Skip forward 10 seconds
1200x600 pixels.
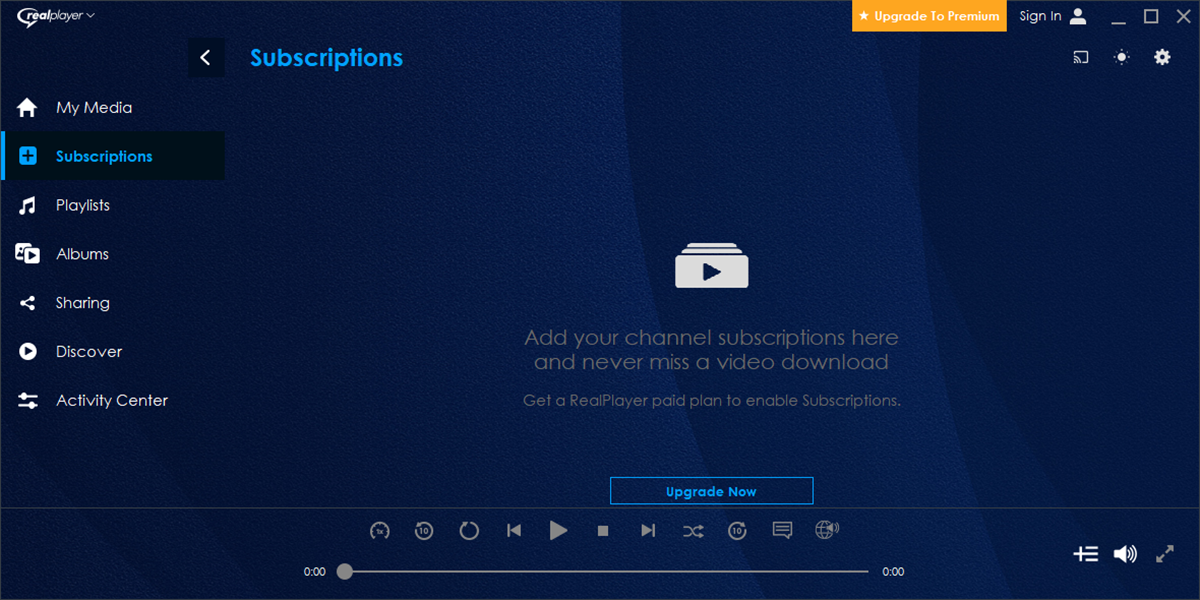(737, 531)
